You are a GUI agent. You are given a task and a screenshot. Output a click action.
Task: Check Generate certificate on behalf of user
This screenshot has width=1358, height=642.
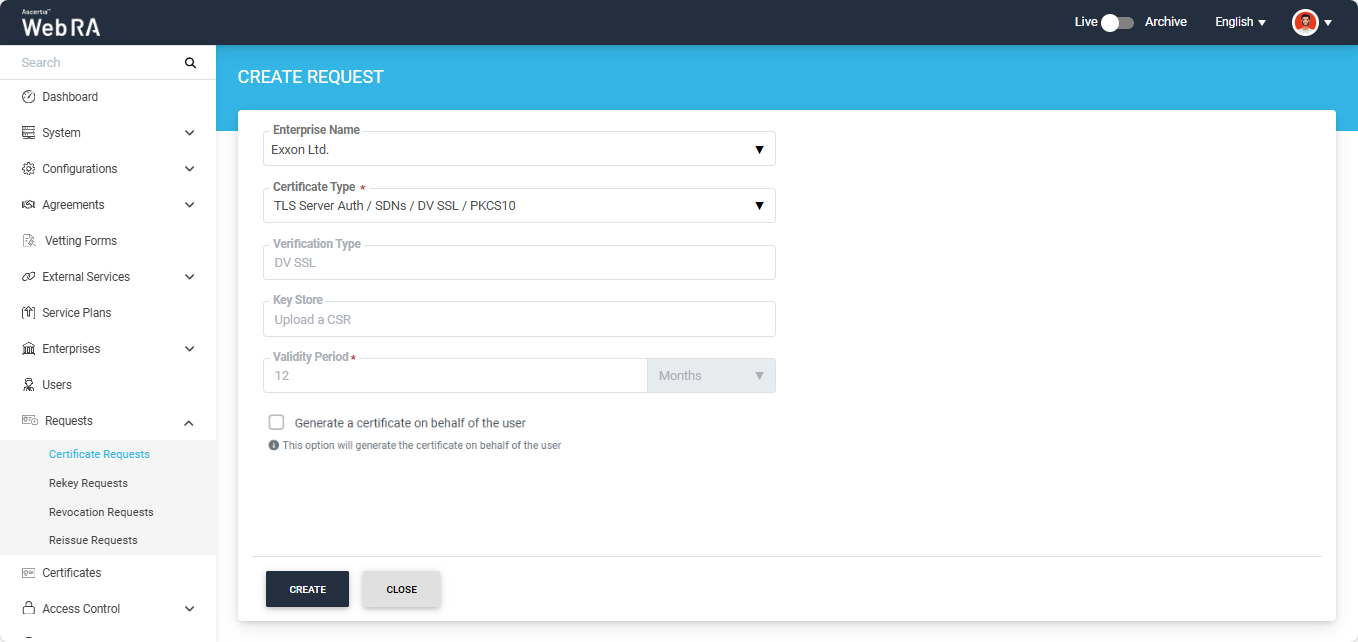click(277, 423)
